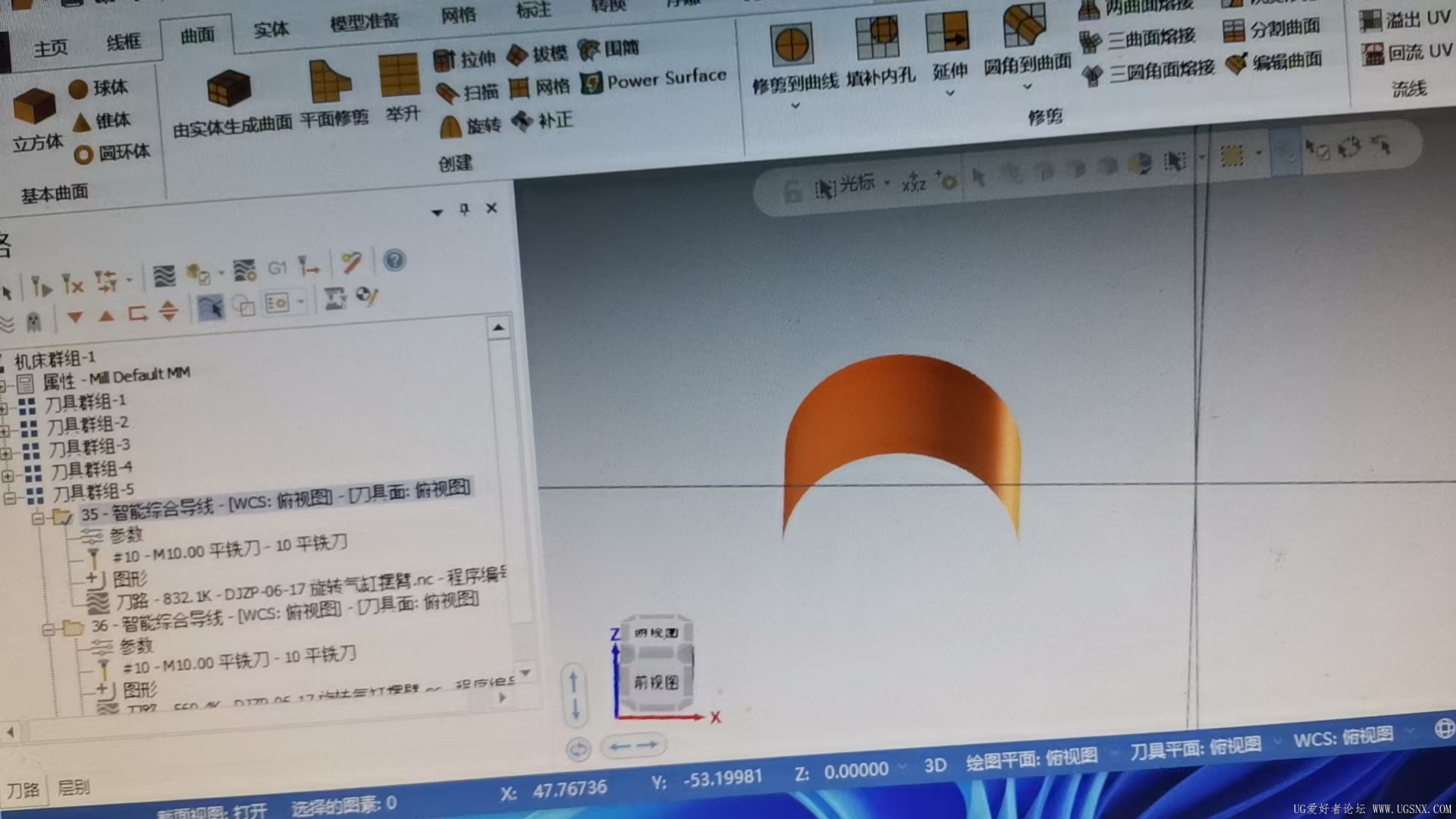Open the 延伸 dropdown arrow

pyautogui.click(x=950, y=93)
